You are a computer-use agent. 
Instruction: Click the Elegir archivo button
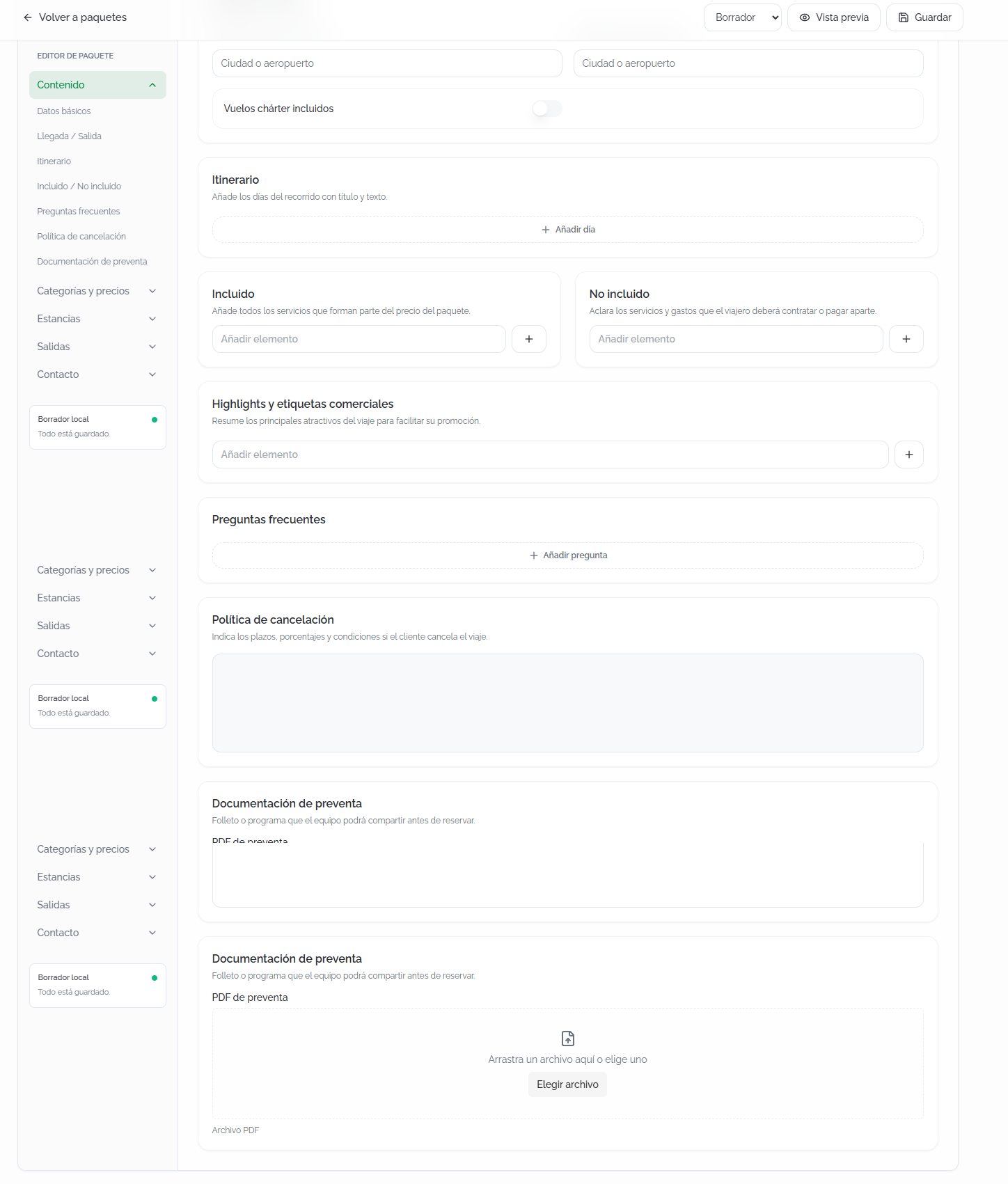[568, 1084]
